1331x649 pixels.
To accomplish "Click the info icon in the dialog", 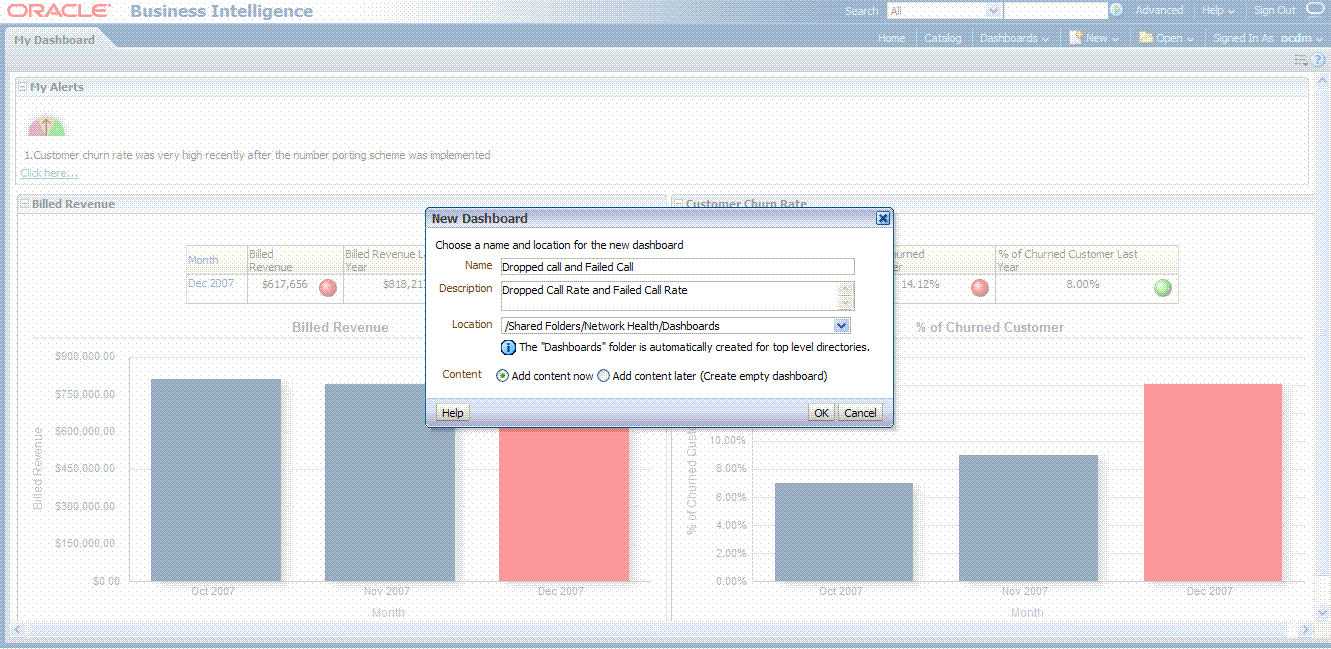I will pos(508,348).
